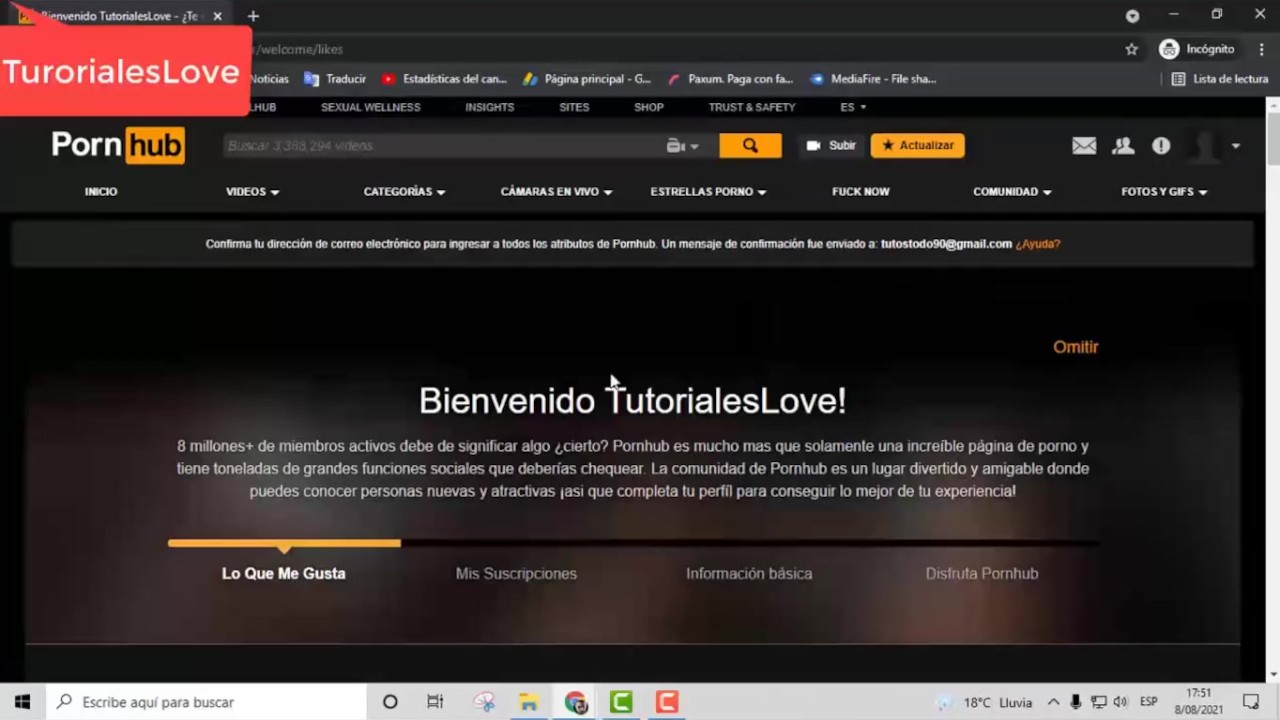Expand the Categorías dropdown menu

click(404, 192)
